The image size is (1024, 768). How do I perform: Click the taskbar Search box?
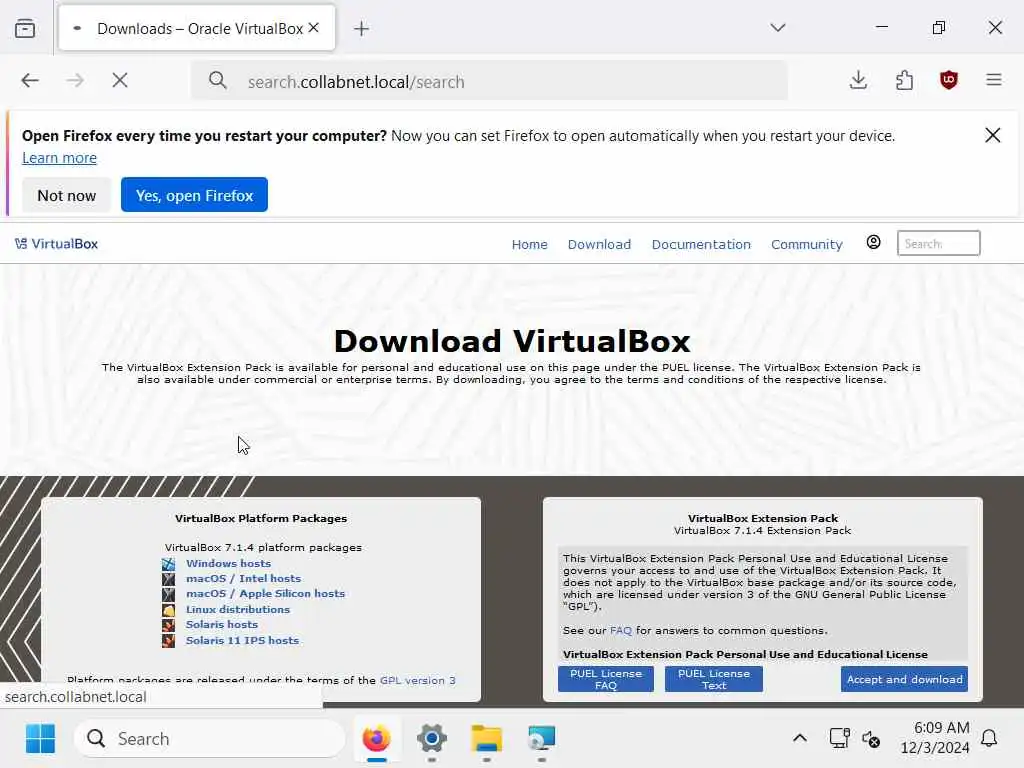click(x=209, y=739)
